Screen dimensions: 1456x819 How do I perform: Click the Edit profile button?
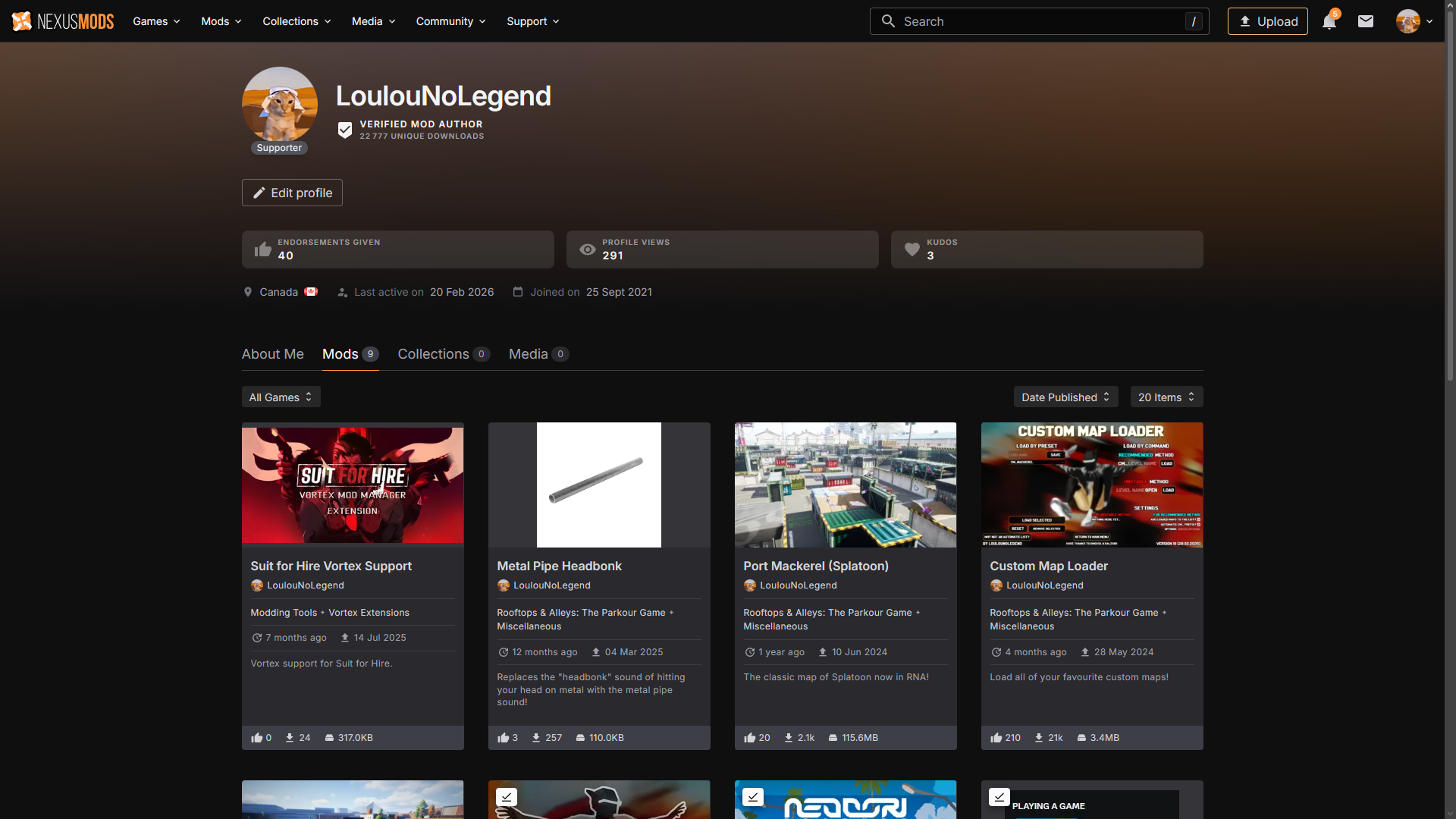(x=292, y=193)
